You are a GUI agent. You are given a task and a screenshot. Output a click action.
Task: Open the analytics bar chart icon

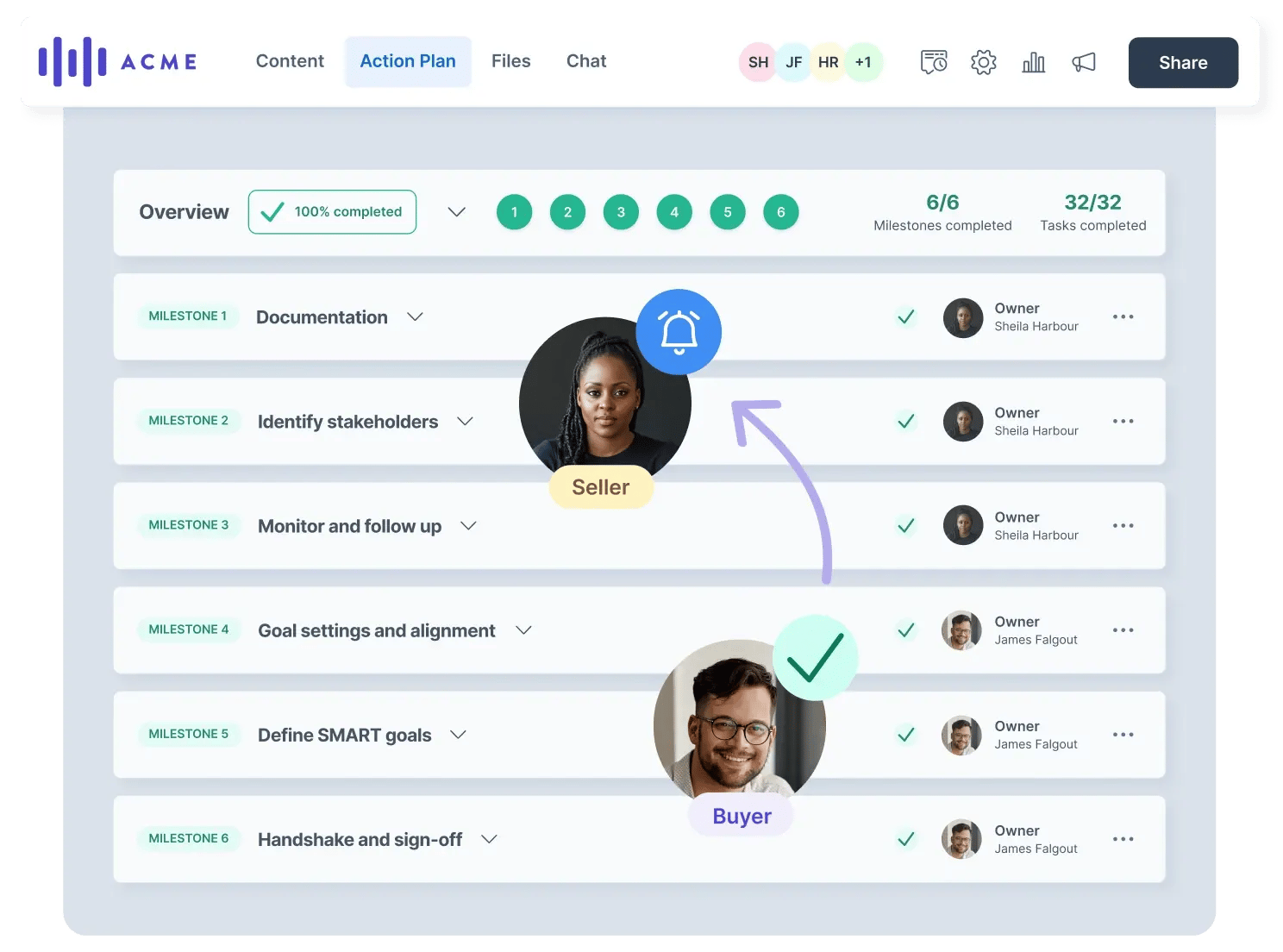point(1033,62)
